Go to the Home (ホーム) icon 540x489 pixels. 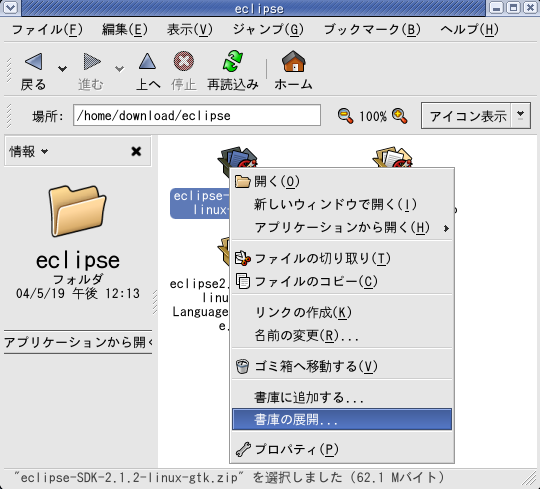point(293,61)
